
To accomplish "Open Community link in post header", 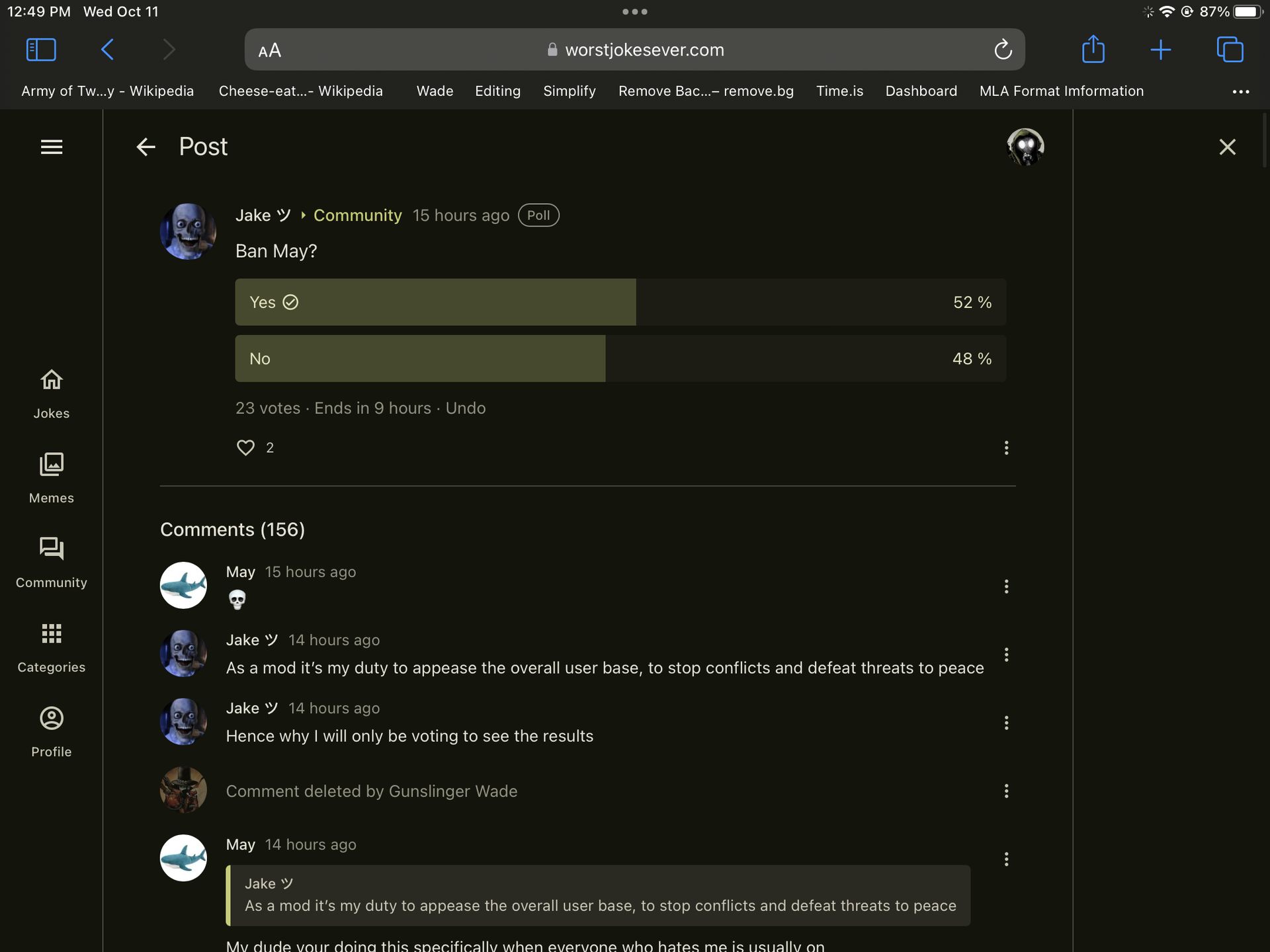I will tap(357, 216).
